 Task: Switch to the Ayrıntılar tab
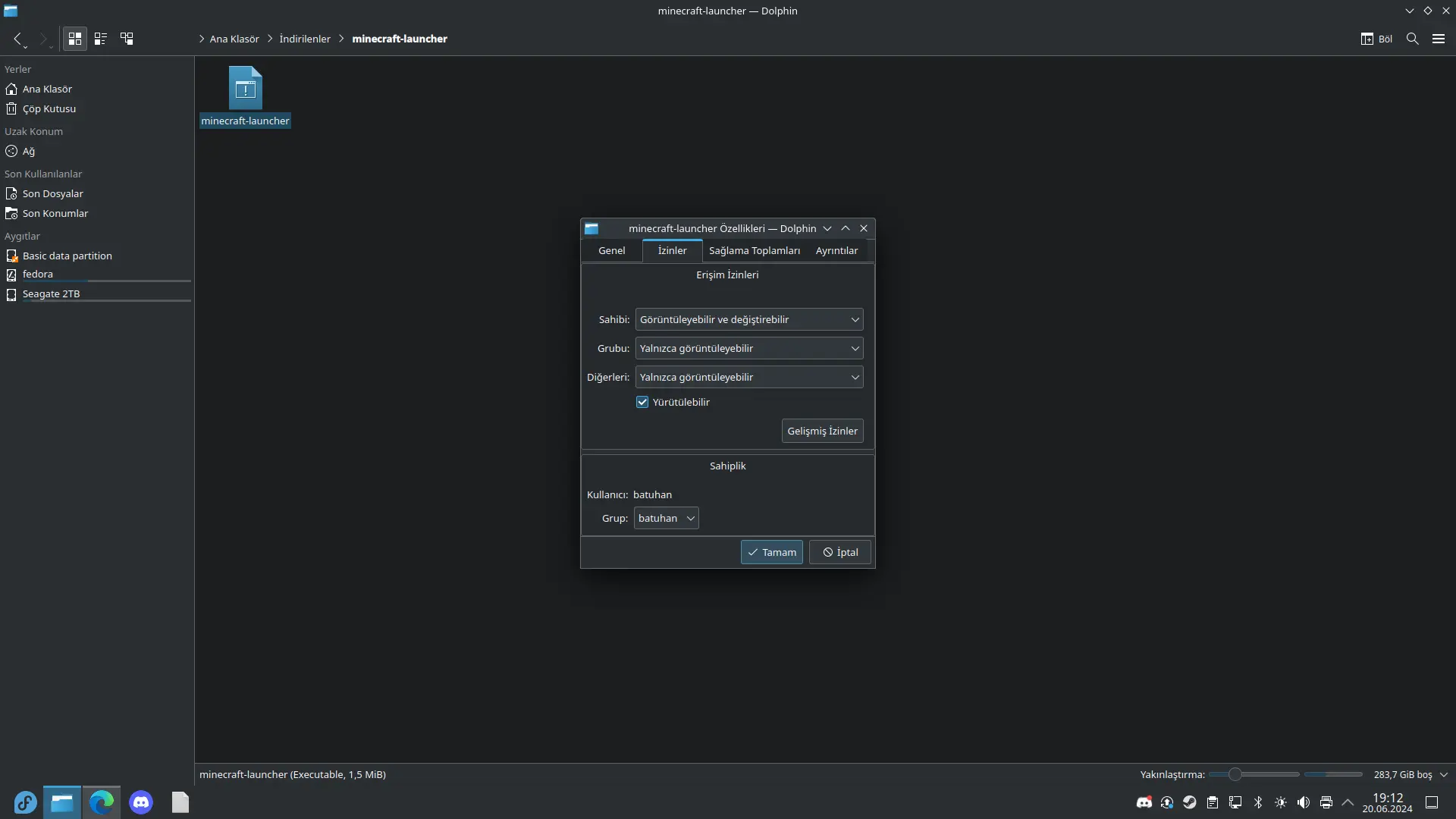click(837, 250)
